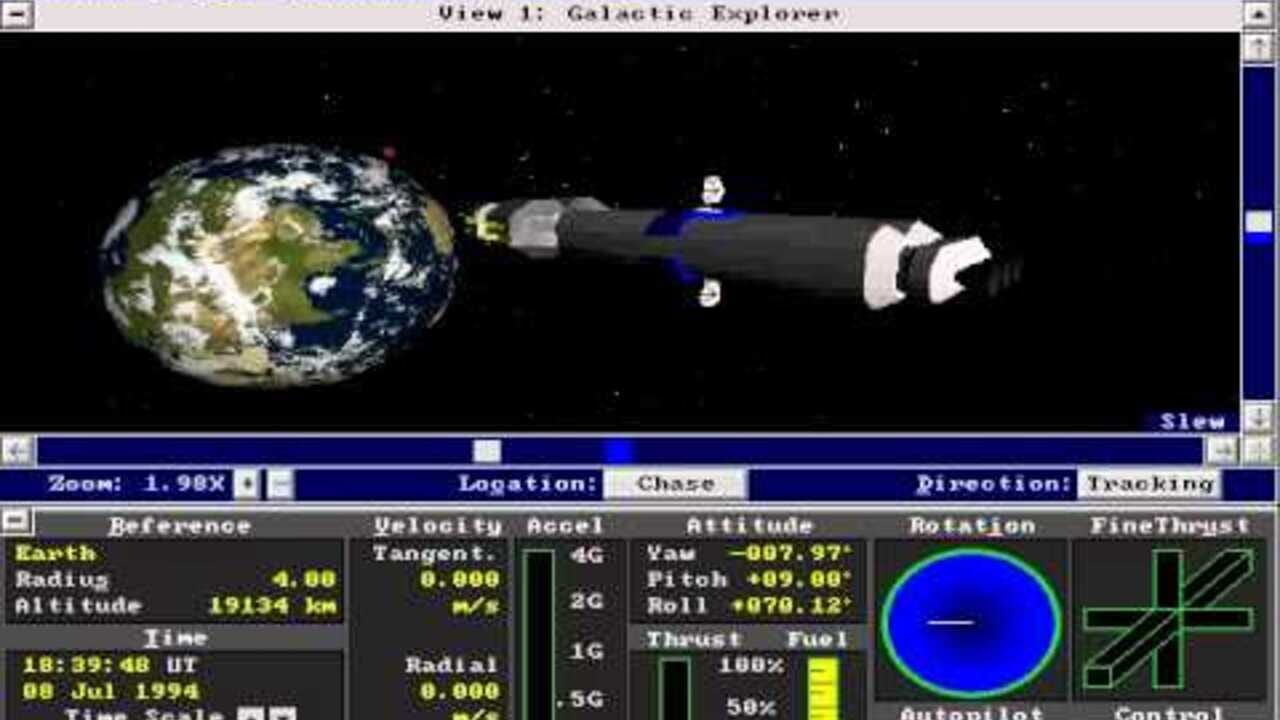Open the instrument panel control menu box
The width and height of the screenshot is (1280, 720).
(17, 521)
